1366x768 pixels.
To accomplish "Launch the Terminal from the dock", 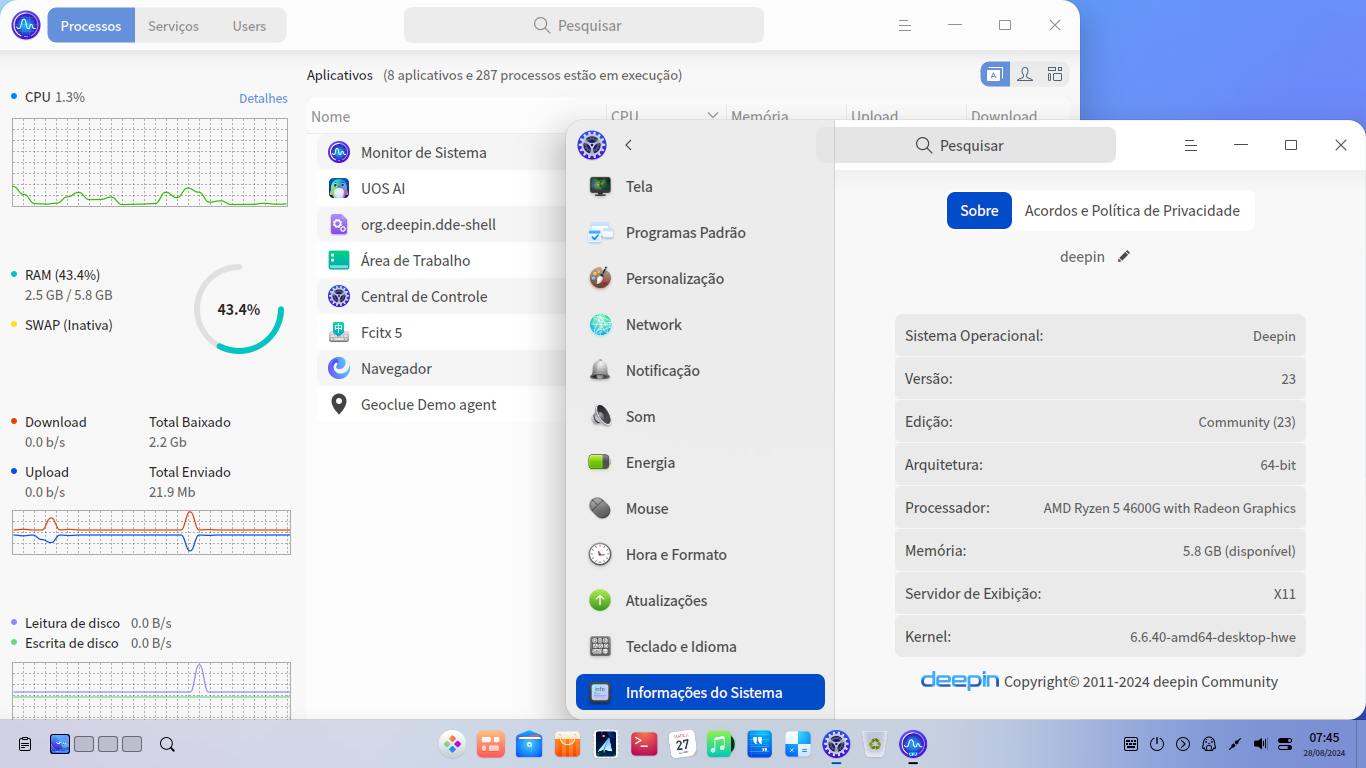I will pos(644,744).
